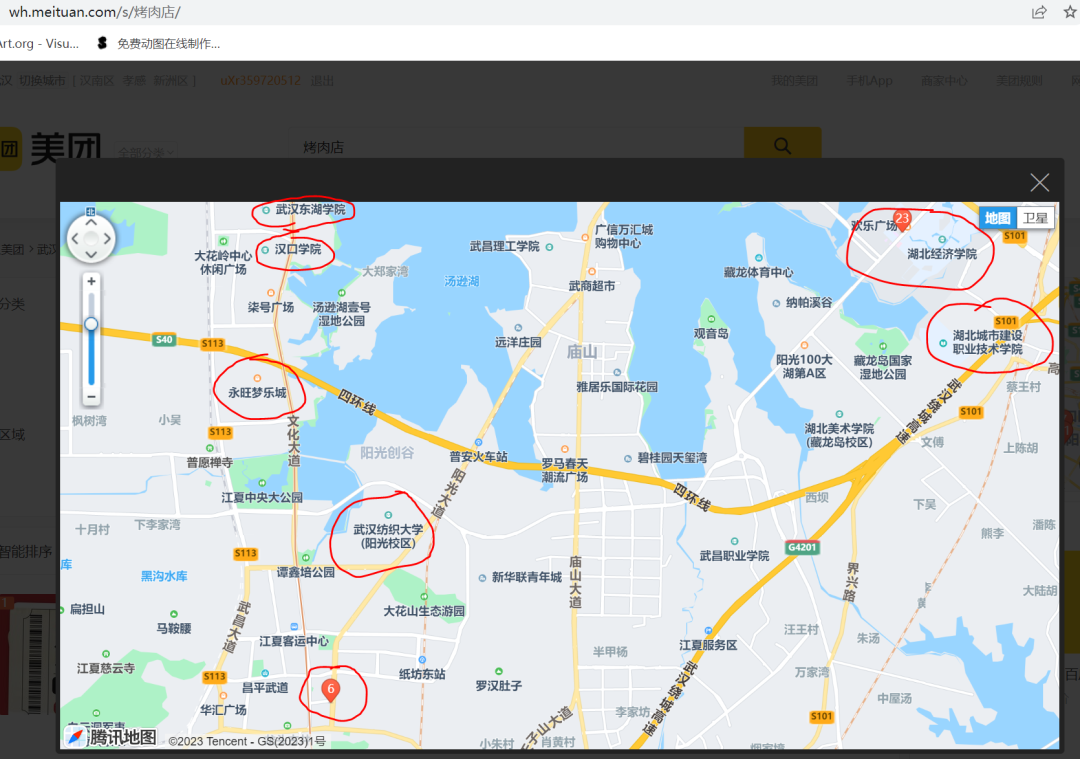Click the browser address bar URL
Screen dimensions: 1080x759
pyautogui.click(x=94, y=12)
